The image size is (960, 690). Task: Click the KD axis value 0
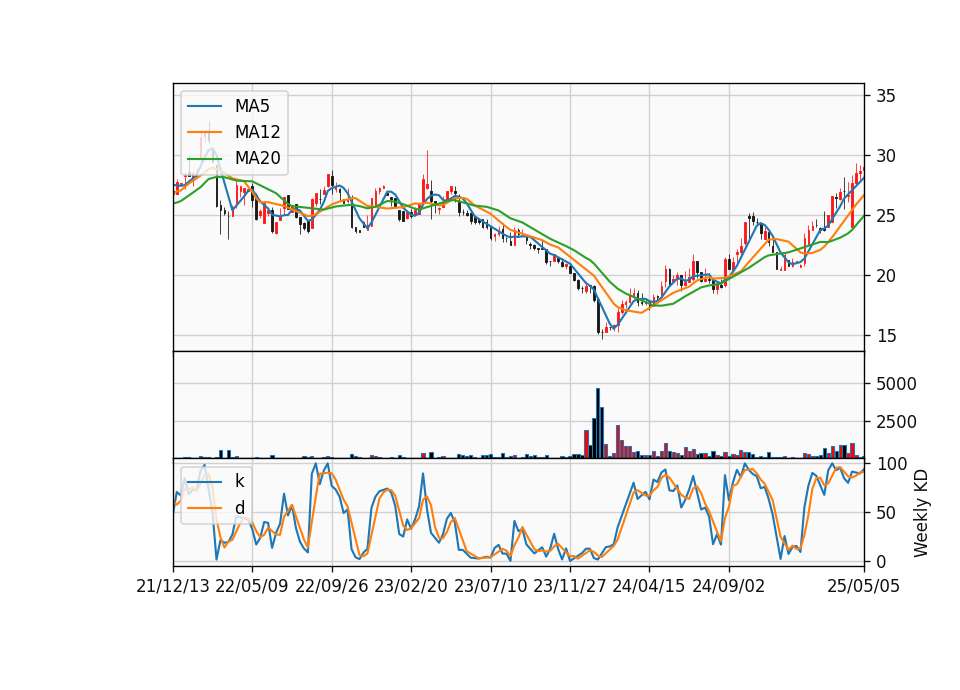[x=881, y=561]
